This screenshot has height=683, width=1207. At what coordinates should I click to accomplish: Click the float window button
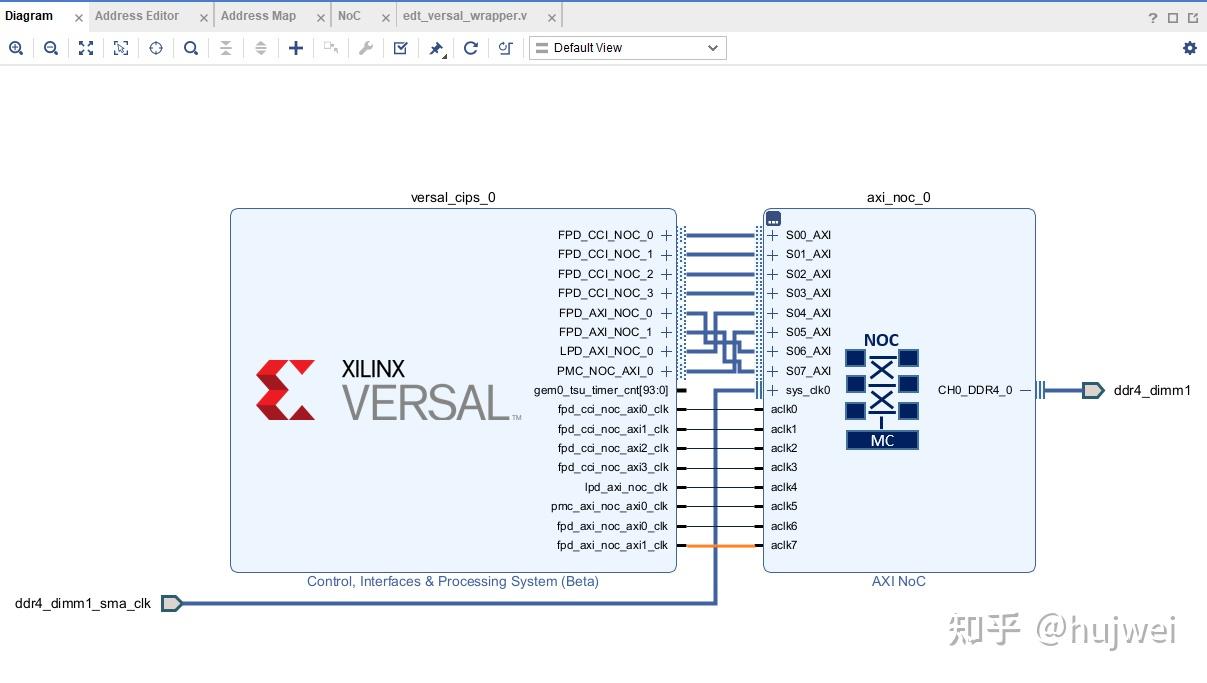click(x=1193, y=17)
